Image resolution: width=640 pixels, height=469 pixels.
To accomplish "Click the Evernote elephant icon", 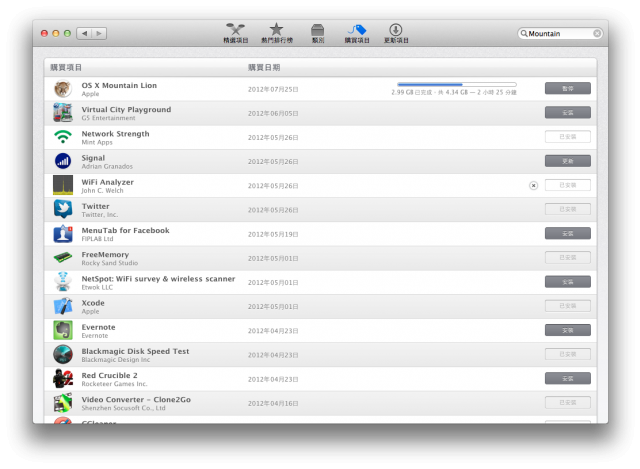I will click(63, 330).
